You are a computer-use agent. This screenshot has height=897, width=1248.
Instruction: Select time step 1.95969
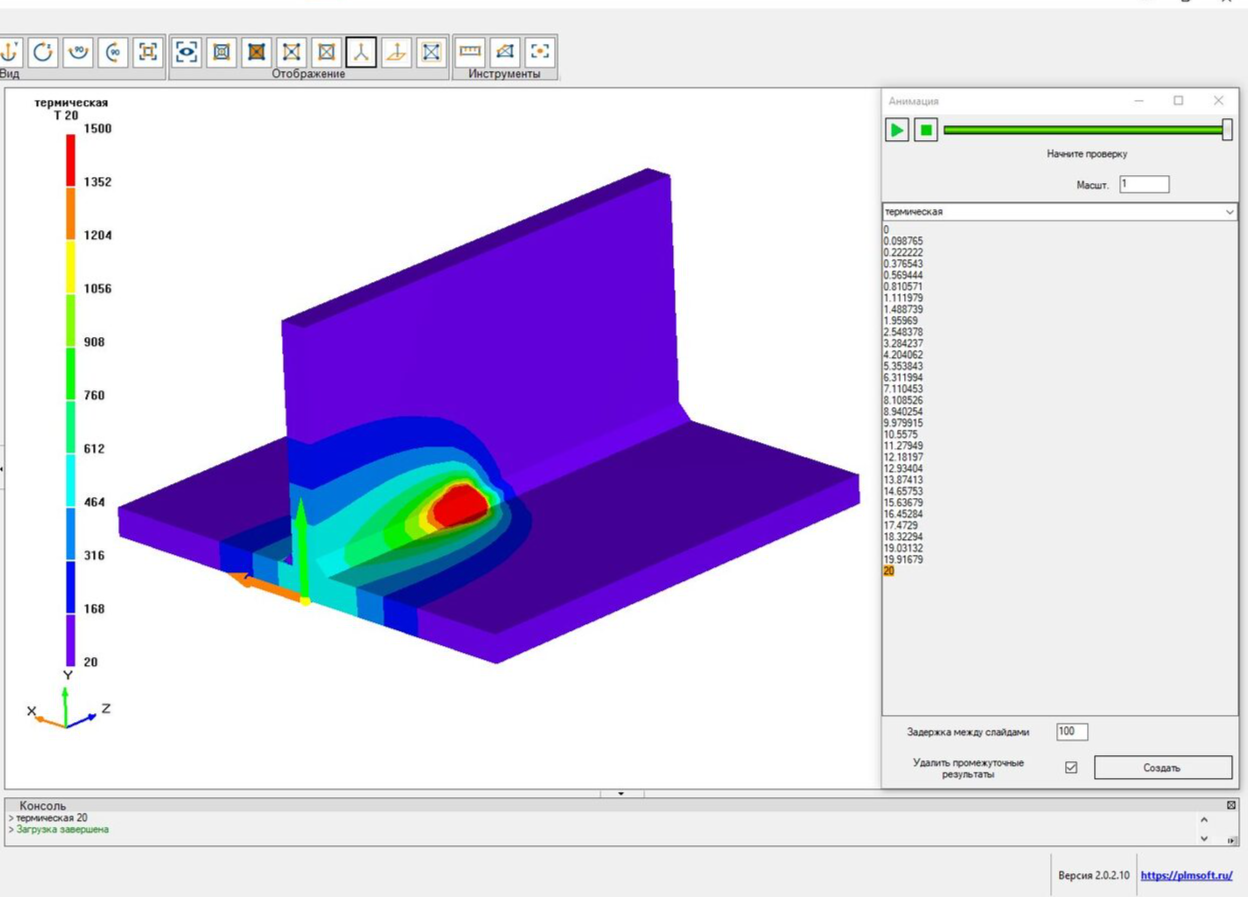point(900,321)
